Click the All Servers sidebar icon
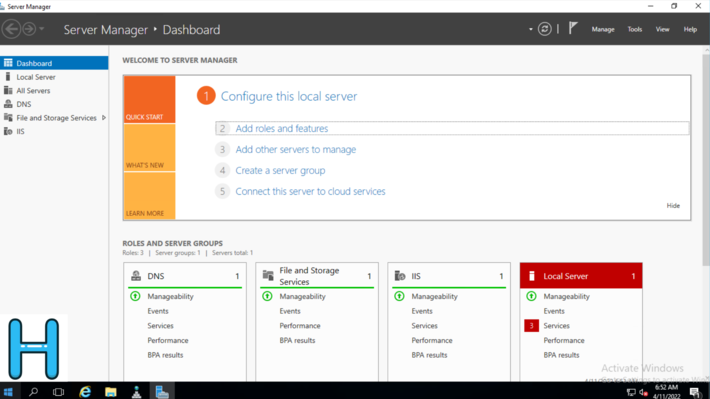This screenshot has width=710, height=399. pos(8,90)
